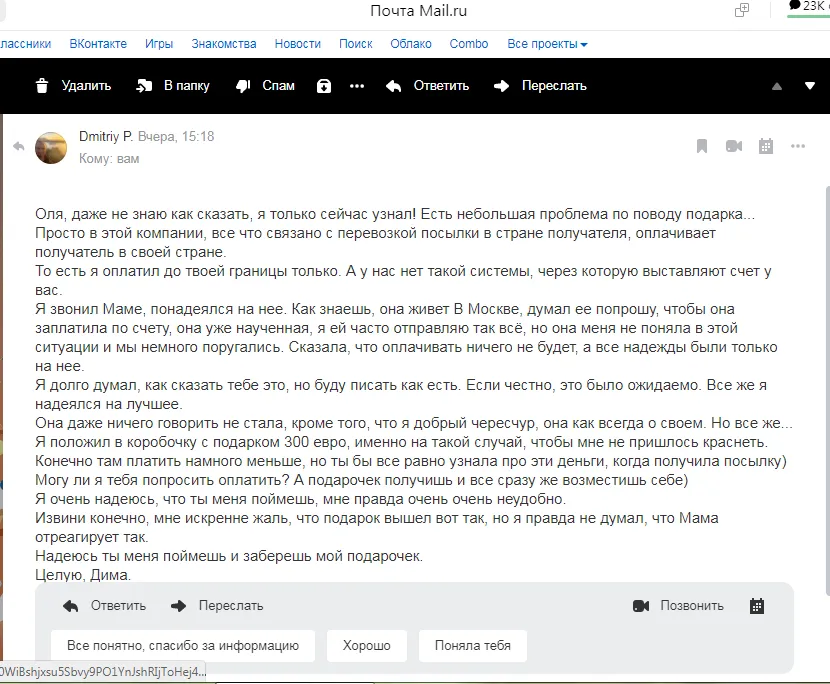Go to previous message with up triangle
830x684 pixels.
[777, 86]
